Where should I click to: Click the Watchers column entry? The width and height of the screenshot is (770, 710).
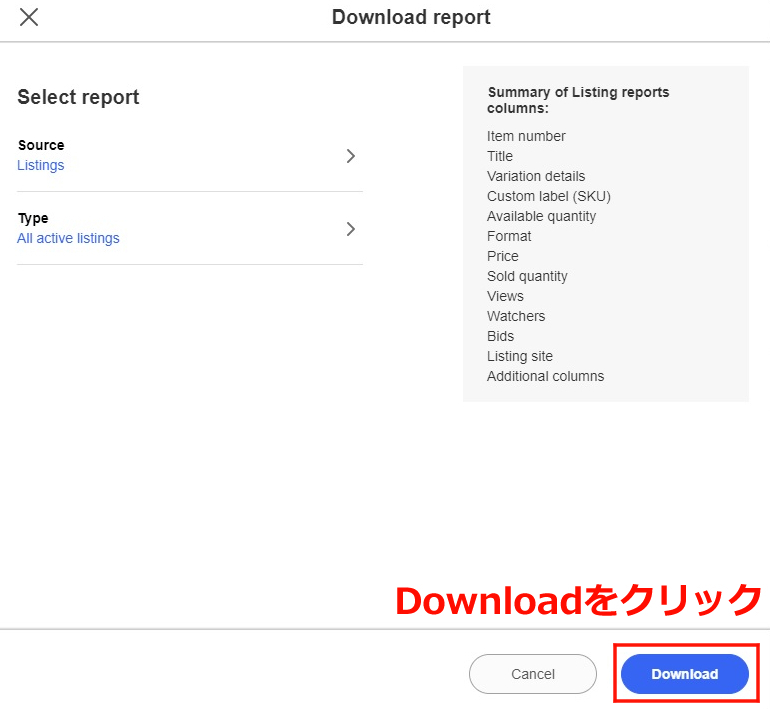[516, 316]
